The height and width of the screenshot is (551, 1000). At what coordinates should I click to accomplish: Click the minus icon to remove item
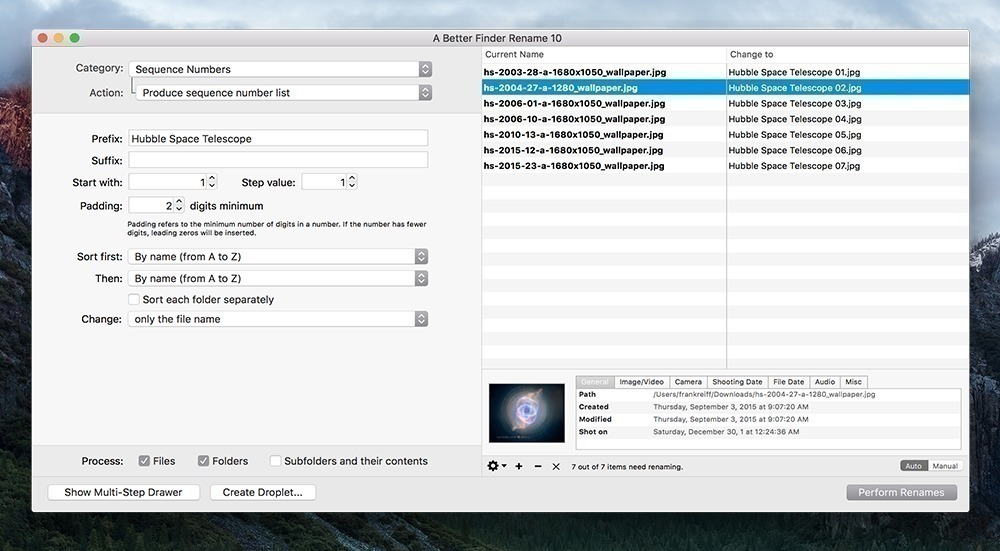538,466
